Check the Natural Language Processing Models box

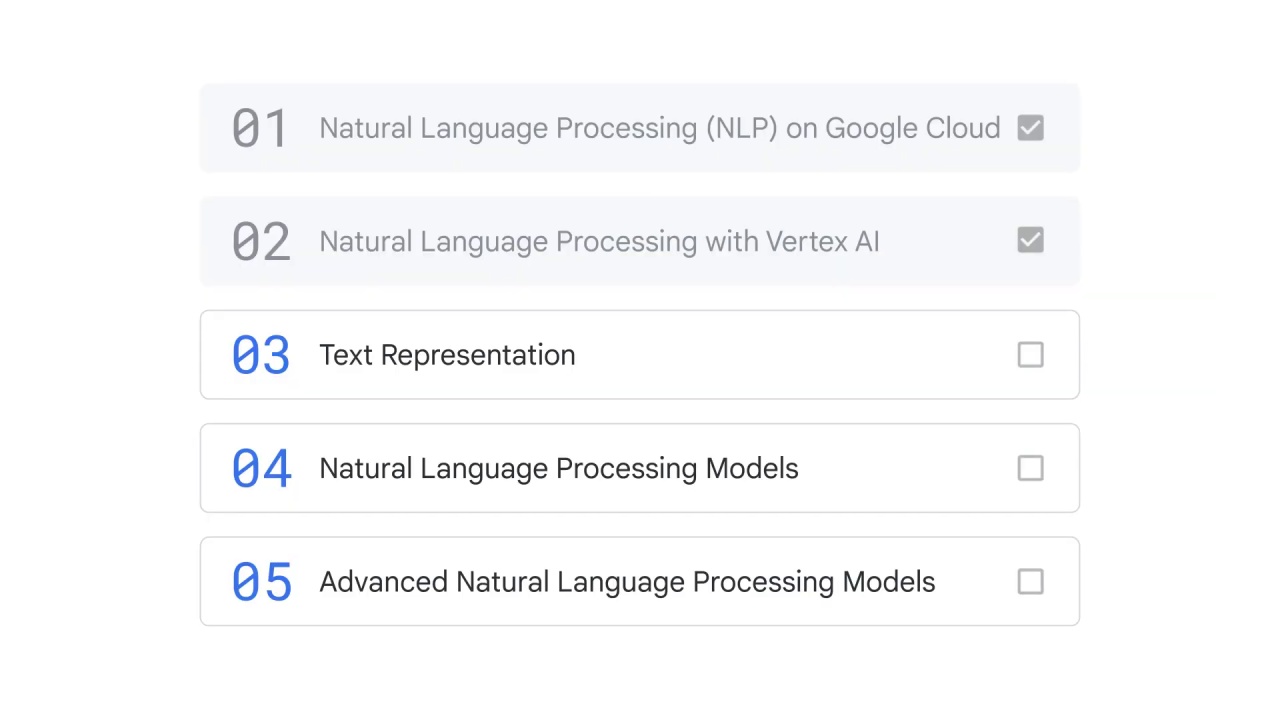pos(1030,468)
